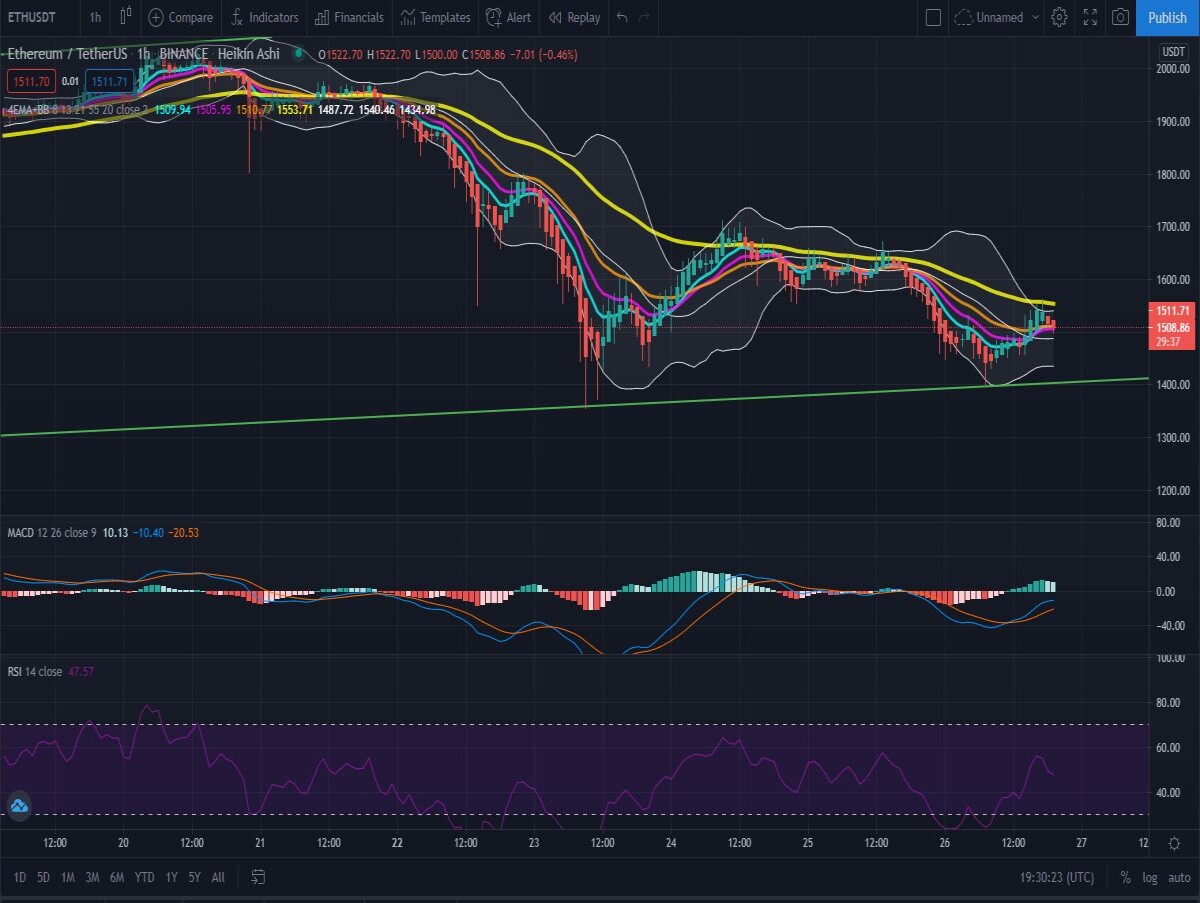Click the blue cloud logo badge
Image resolution: width=1200 pixels, height=903 pixels.
(x=18, y=805)
